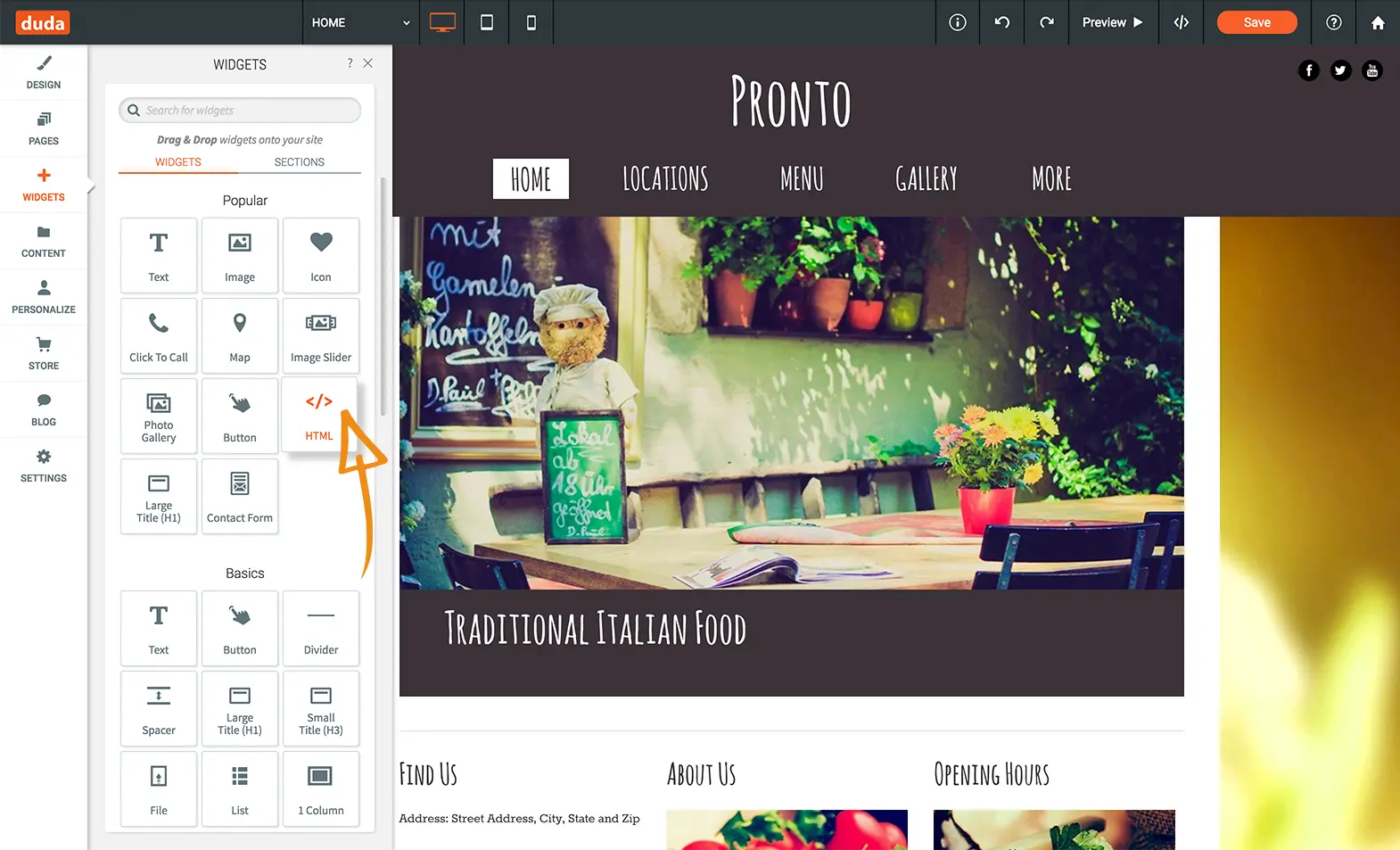Open the HOME page dropdown
Image resolution: width=1400 pixels, height=850 pixels.
[x=360, y=22]
